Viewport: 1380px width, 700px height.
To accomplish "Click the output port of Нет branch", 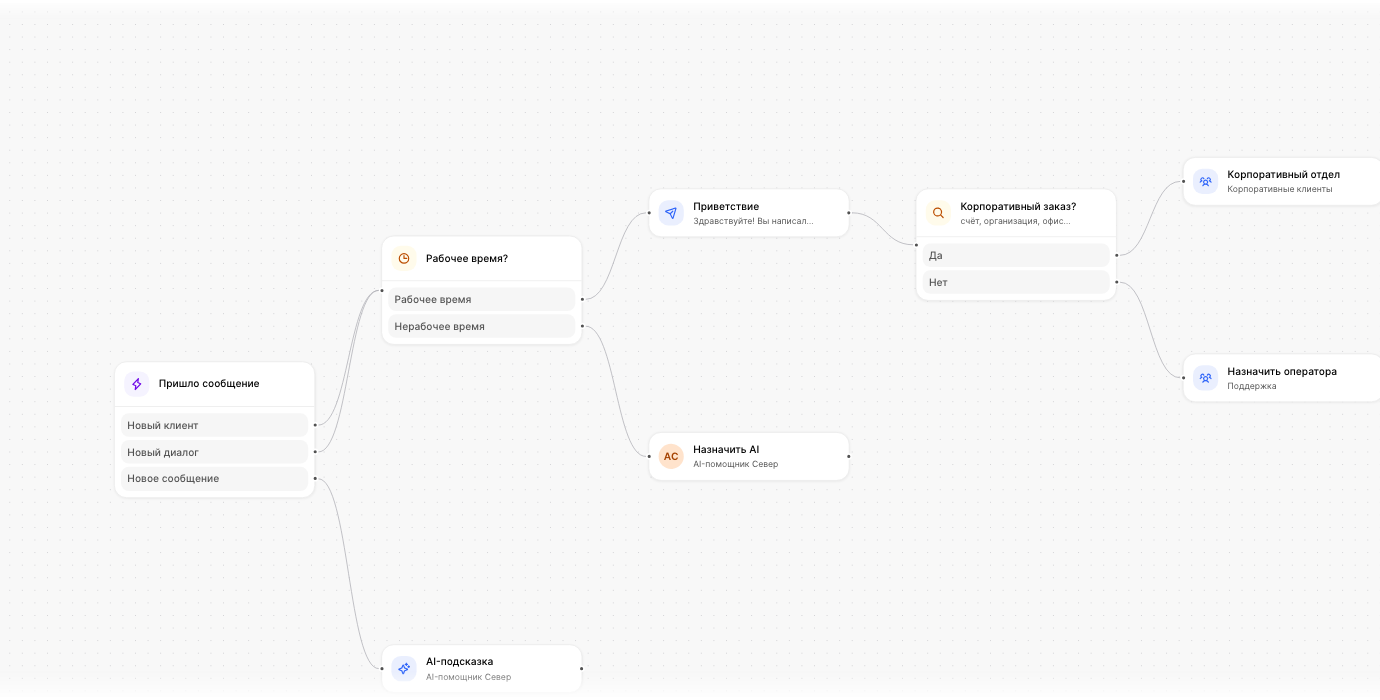I will [1116, 282].
